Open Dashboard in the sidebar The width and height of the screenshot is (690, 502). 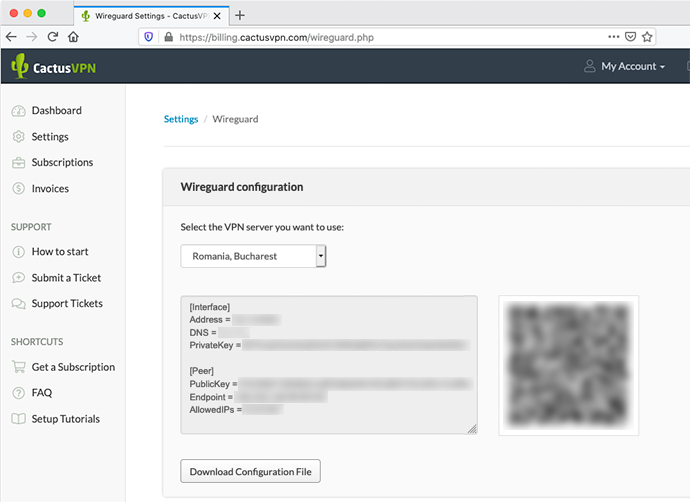[x=56, y=110]
